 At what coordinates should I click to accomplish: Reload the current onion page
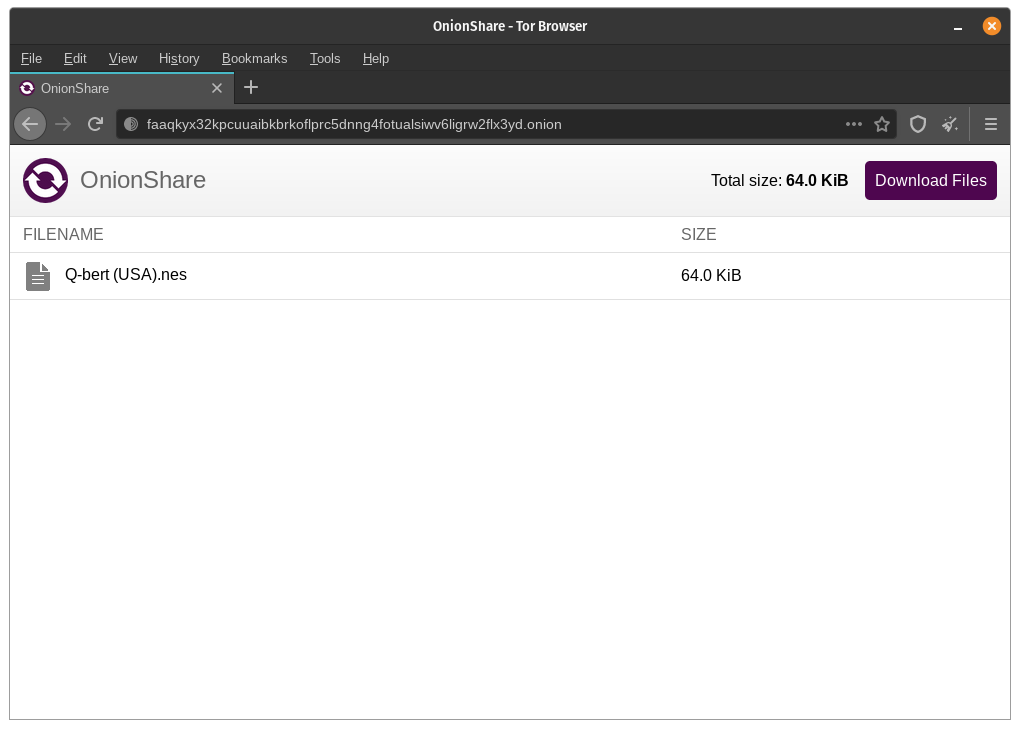(x=96, y=124)
